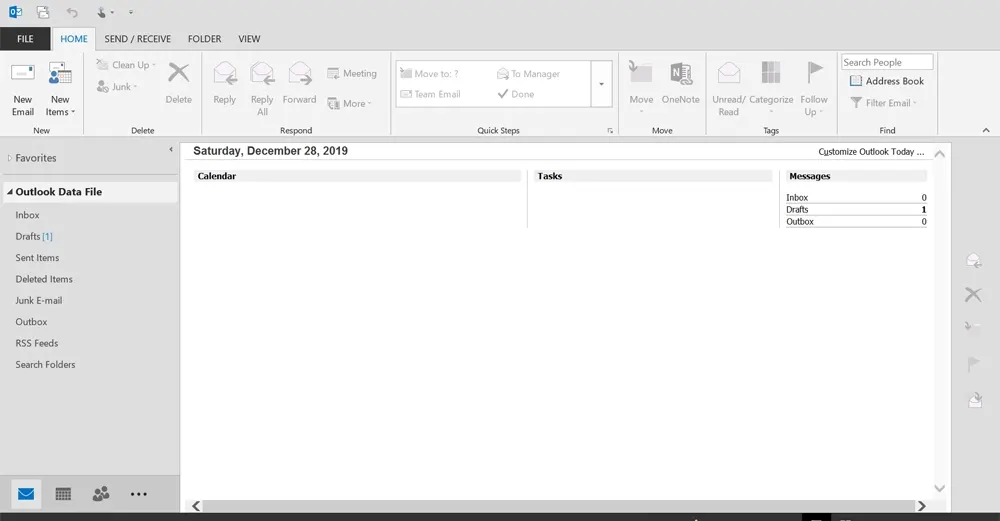
Task: Switch to the FOLDER tab
Action: [x=205, y=39]
